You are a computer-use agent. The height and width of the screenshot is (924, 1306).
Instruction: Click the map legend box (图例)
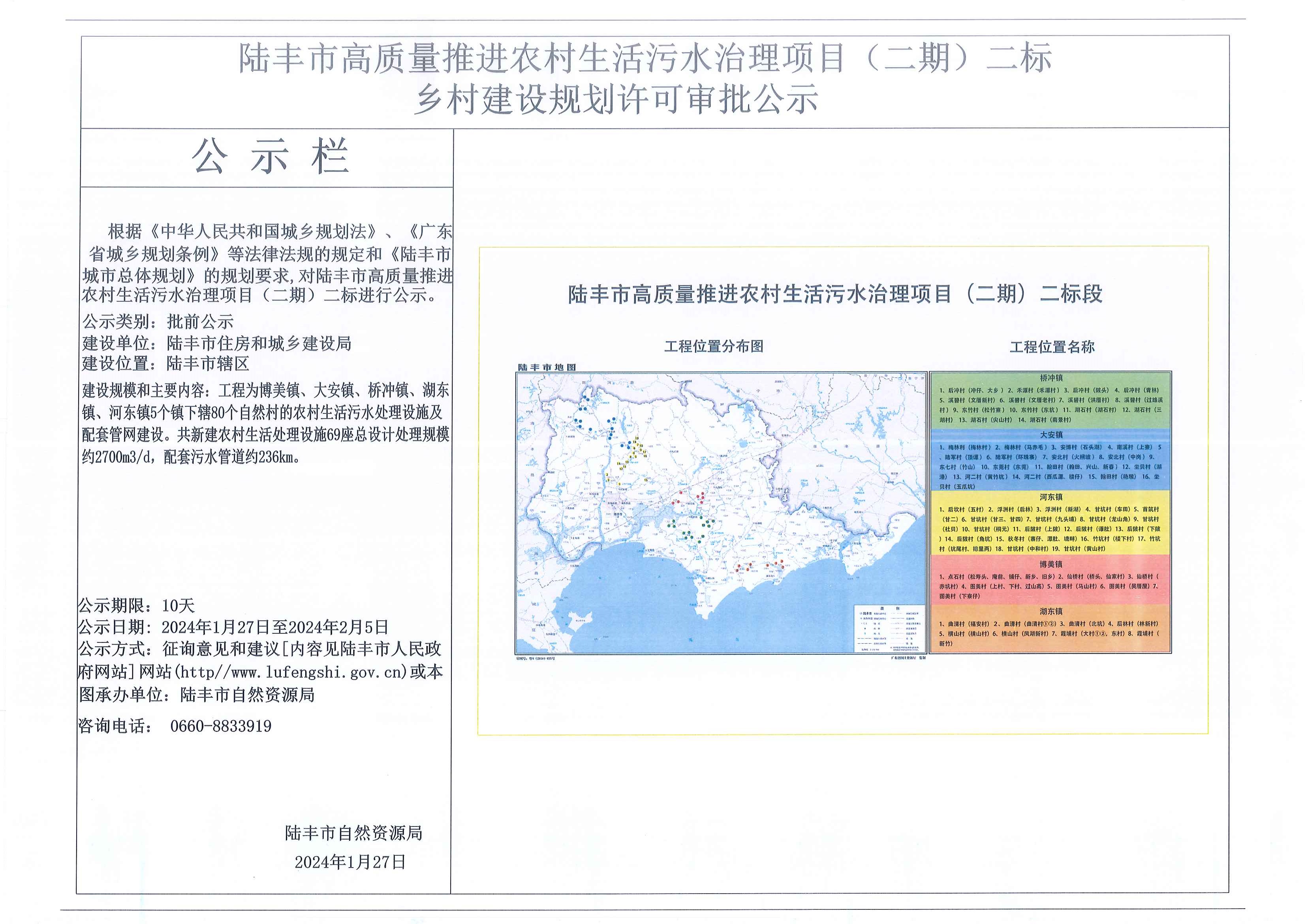889,629
